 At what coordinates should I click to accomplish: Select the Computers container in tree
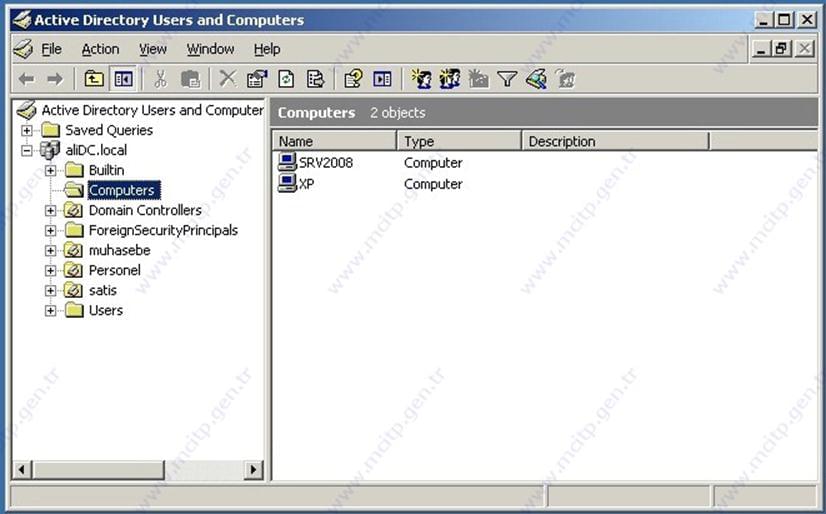123,190
